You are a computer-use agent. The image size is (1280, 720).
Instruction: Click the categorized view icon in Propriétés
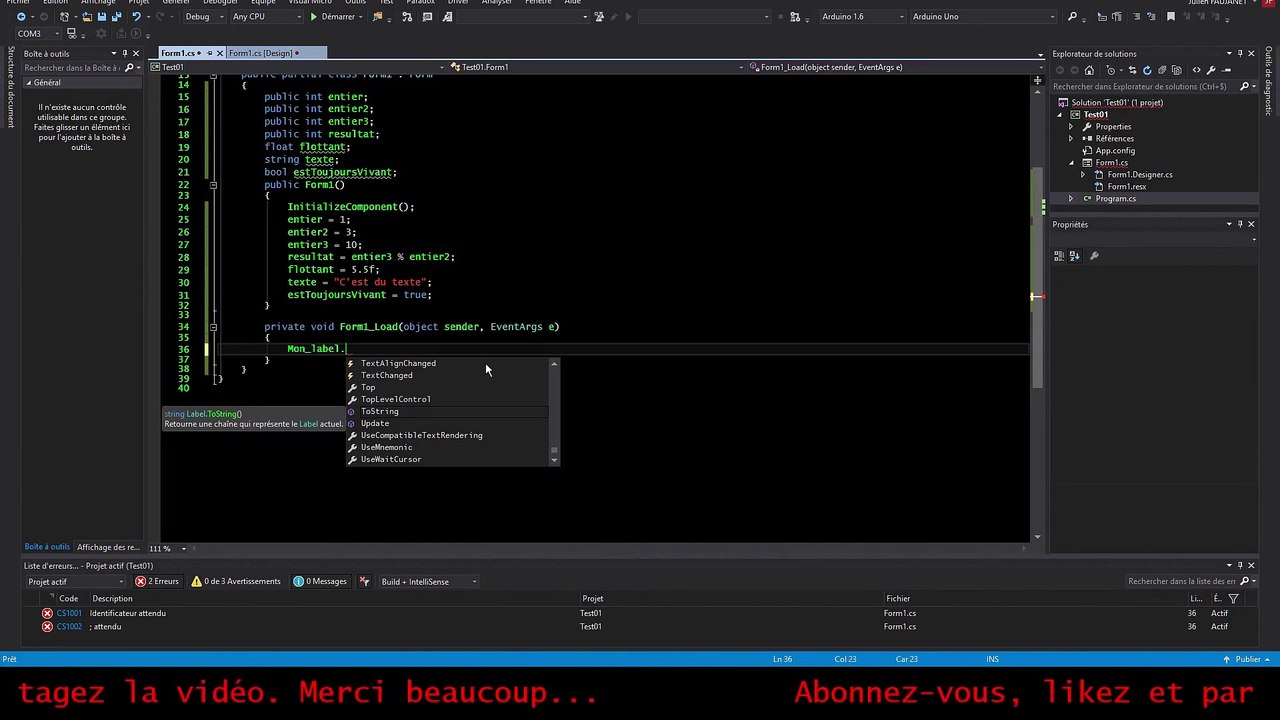pyautogui.click(x=1060, y=256)
